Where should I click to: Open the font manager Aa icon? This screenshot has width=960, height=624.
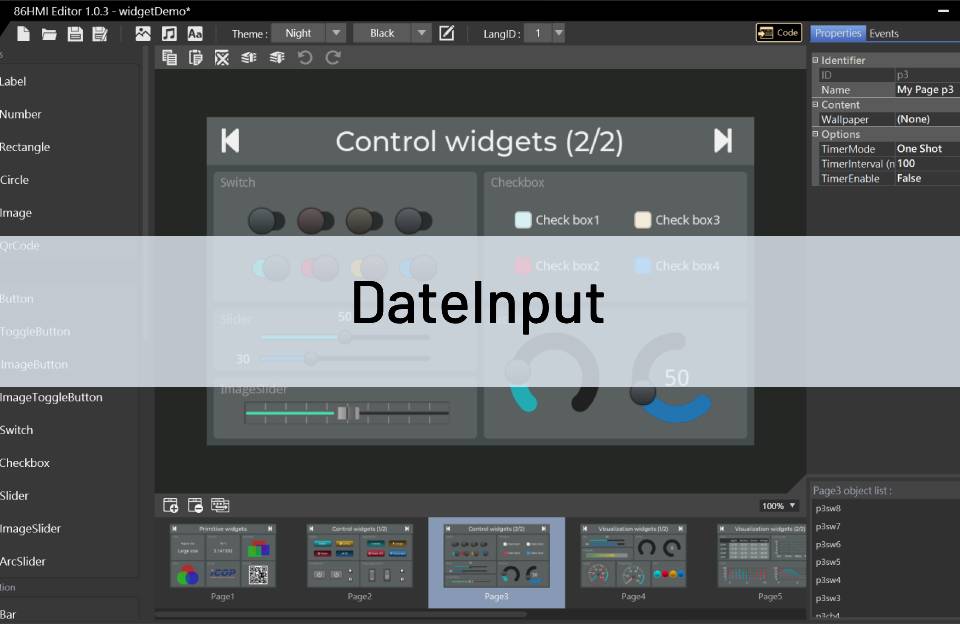(195, 33)
